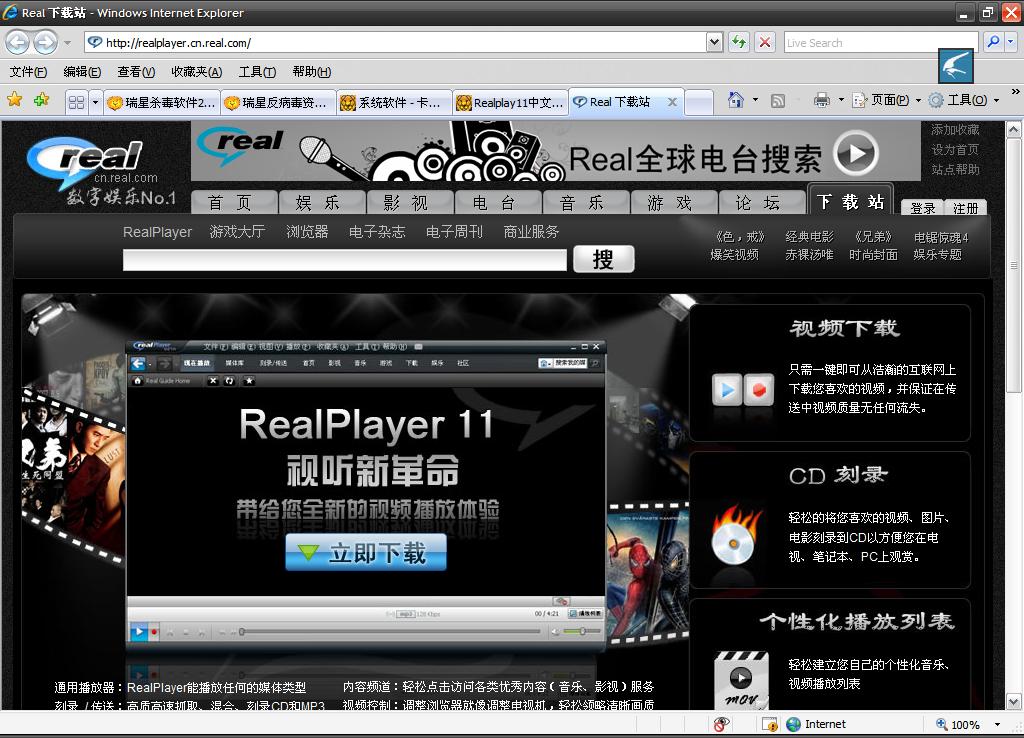This screenshot has height=738, width=1024.
Task: Go to the 论坛 site navigation tab
Action: pyautogui.click(x=761, y=202)
